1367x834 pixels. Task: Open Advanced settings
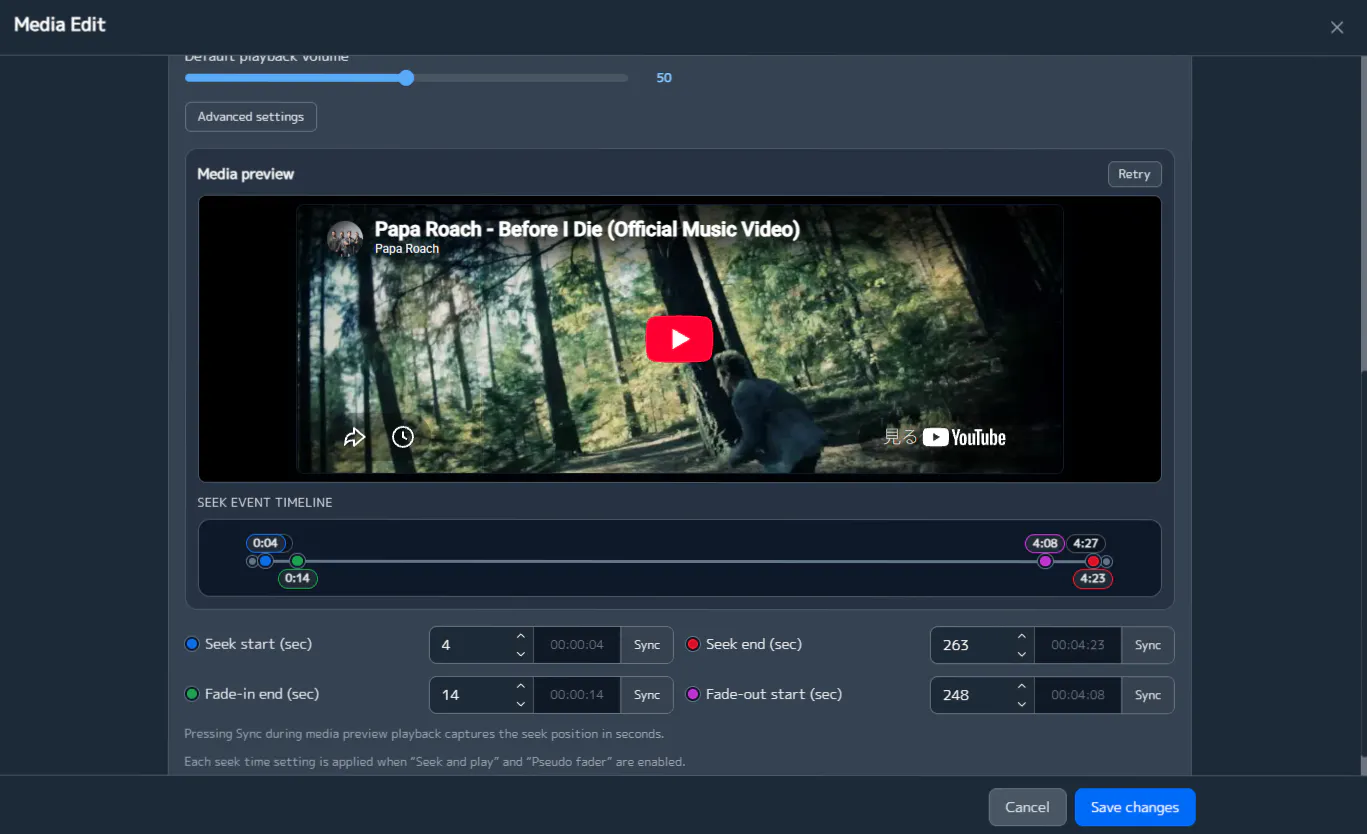pyautogui.click(x=251, y=117)
